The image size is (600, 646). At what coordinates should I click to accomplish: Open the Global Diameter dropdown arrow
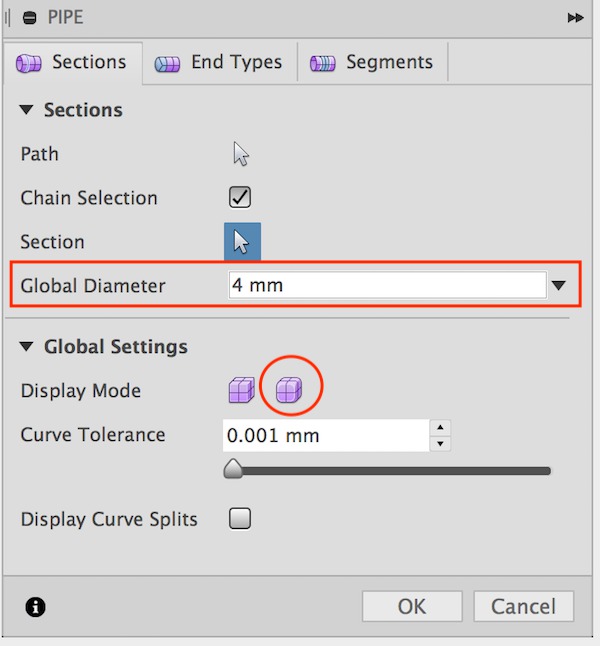point(559,285)
